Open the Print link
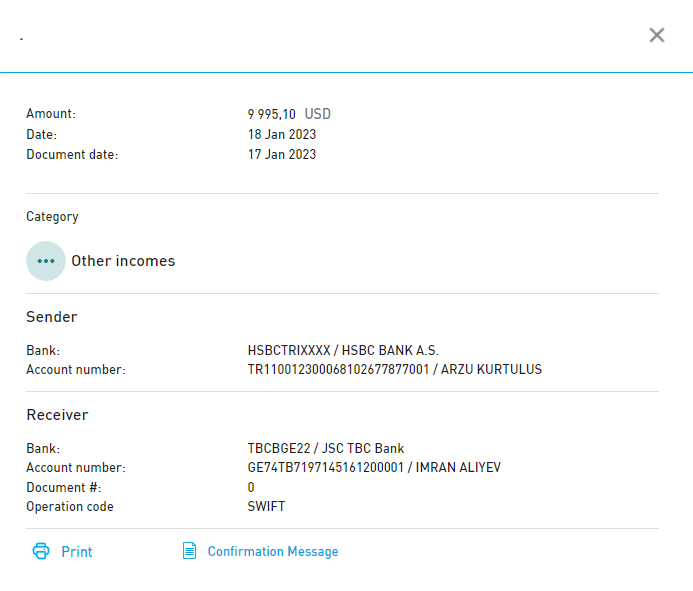The image size is (693, 591). [x=77, y=552]
